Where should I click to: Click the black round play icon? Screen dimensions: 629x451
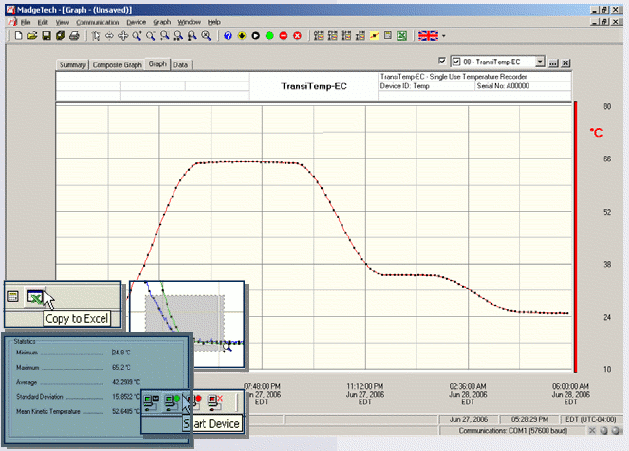(256, 36)
